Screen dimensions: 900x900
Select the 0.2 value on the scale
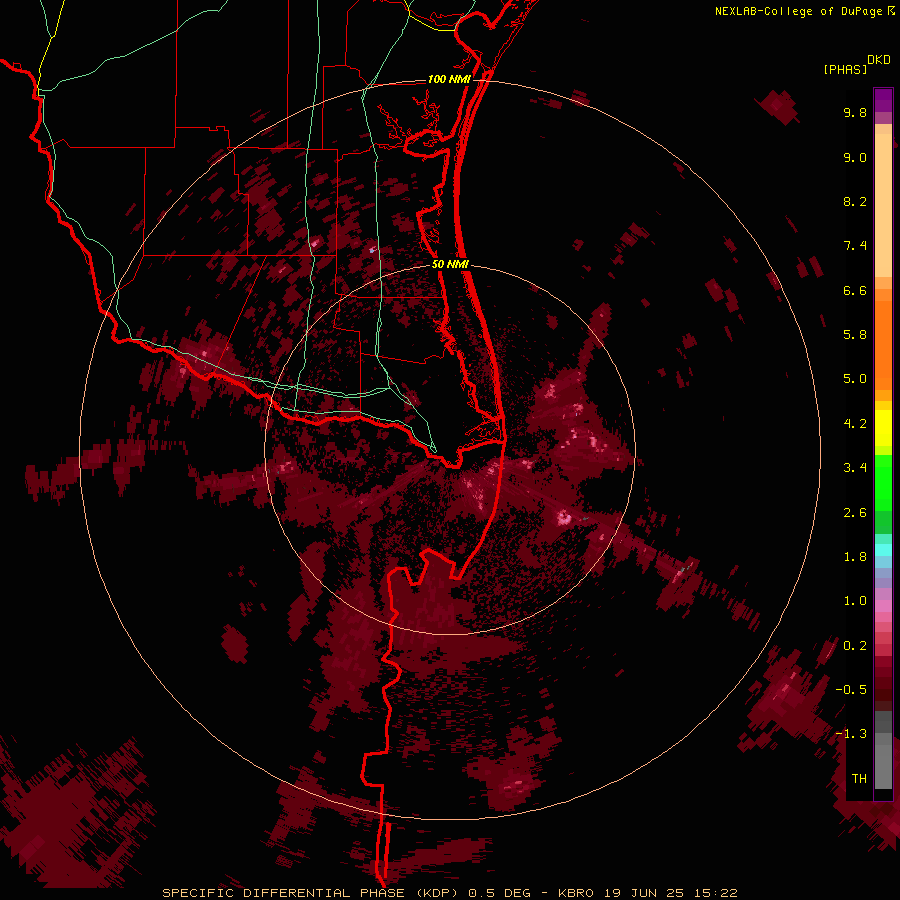click(x=855, y=646)
